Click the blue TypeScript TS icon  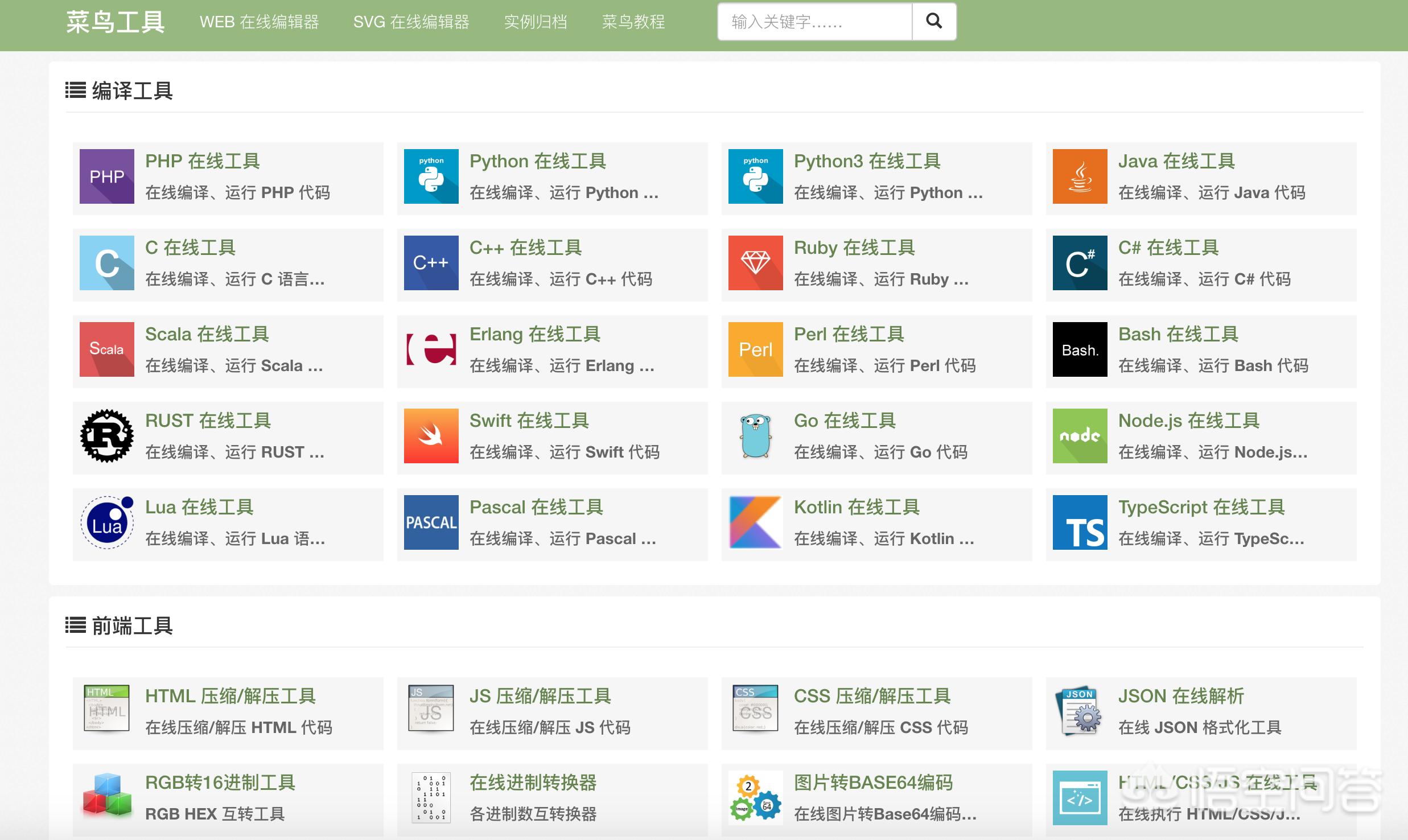click(1080, 522)
